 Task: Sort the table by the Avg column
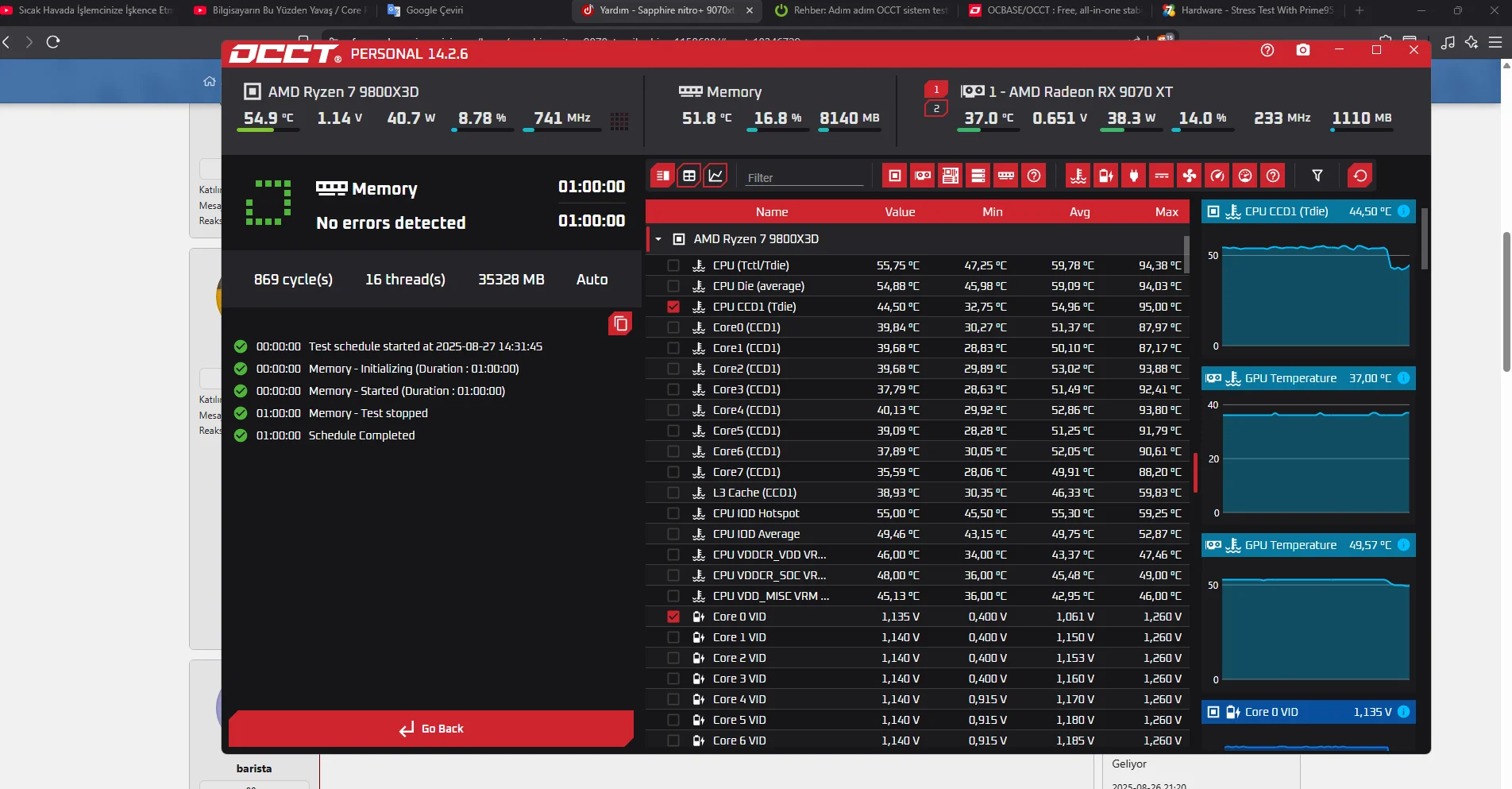pyautogui.click(x=1079, y=212)
